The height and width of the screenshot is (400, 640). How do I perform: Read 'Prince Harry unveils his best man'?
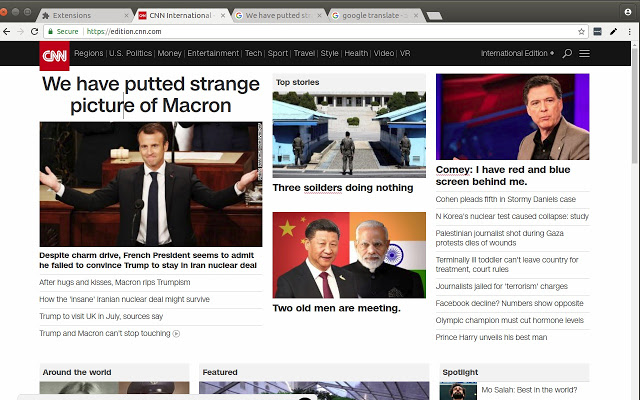click(x=491, y=337)
